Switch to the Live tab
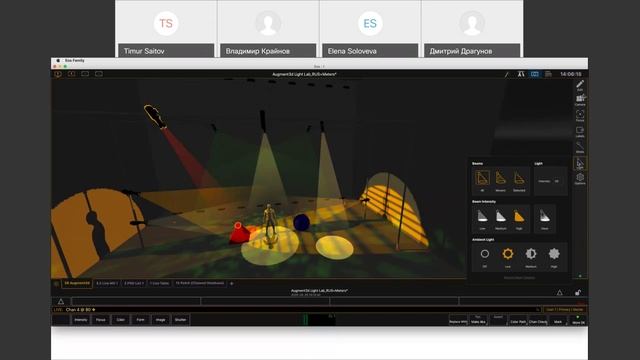 point(107,283)
